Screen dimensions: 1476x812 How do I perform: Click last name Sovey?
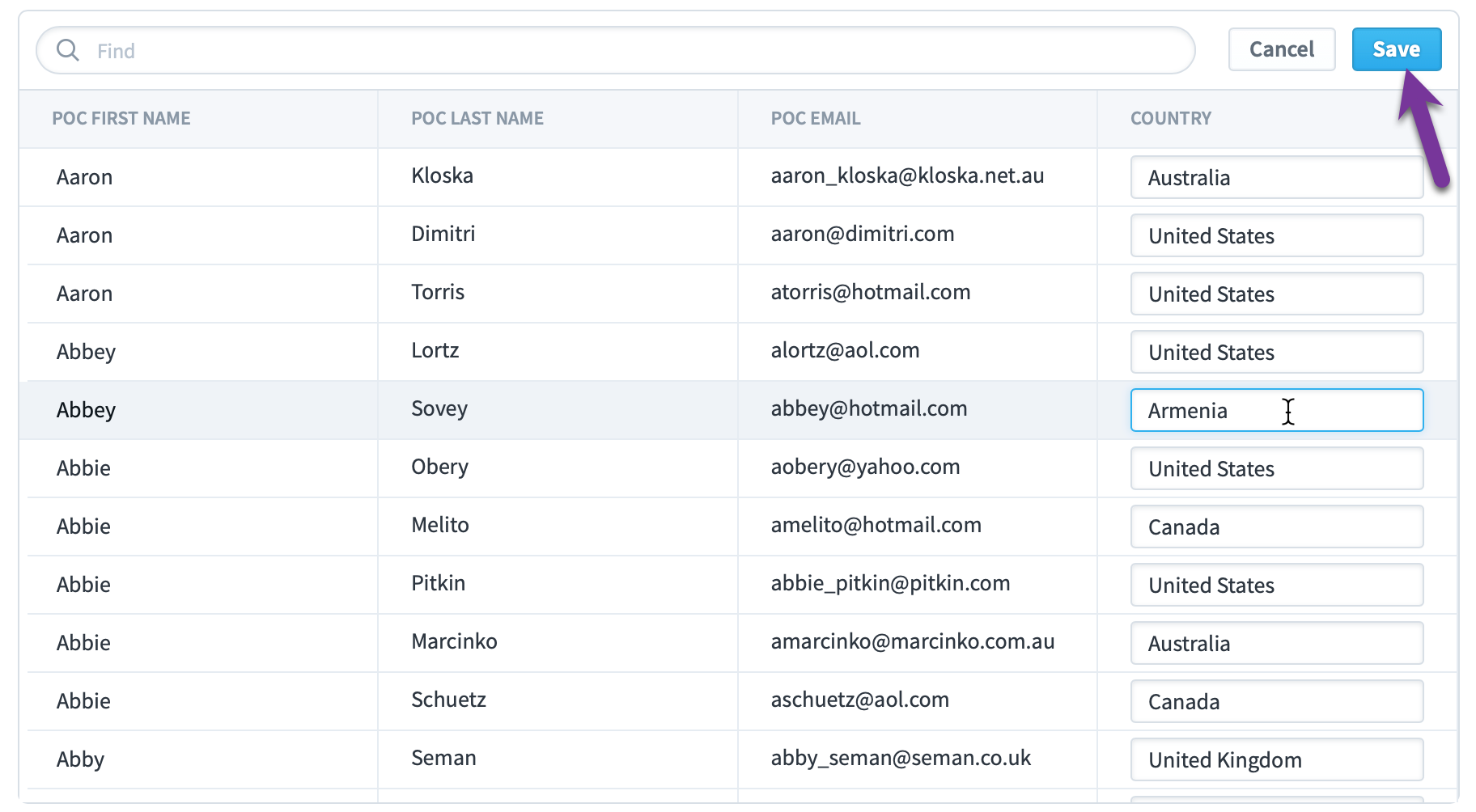pyautogui.click(x=439, y=409)
